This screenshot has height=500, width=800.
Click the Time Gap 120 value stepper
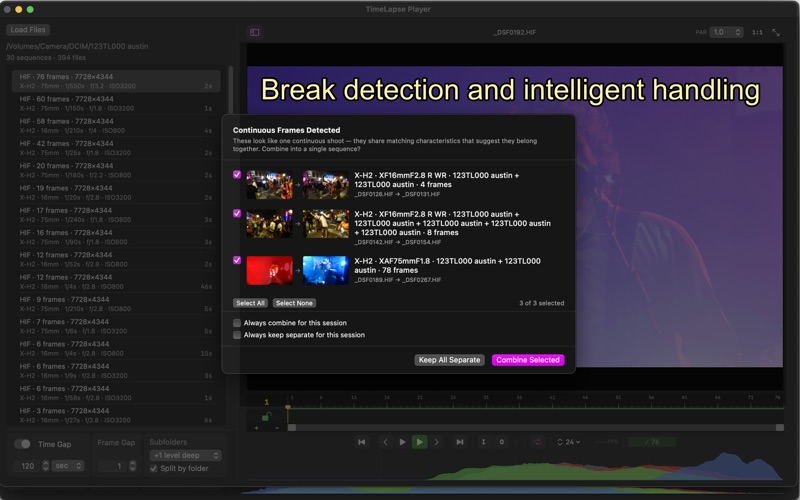45,466
